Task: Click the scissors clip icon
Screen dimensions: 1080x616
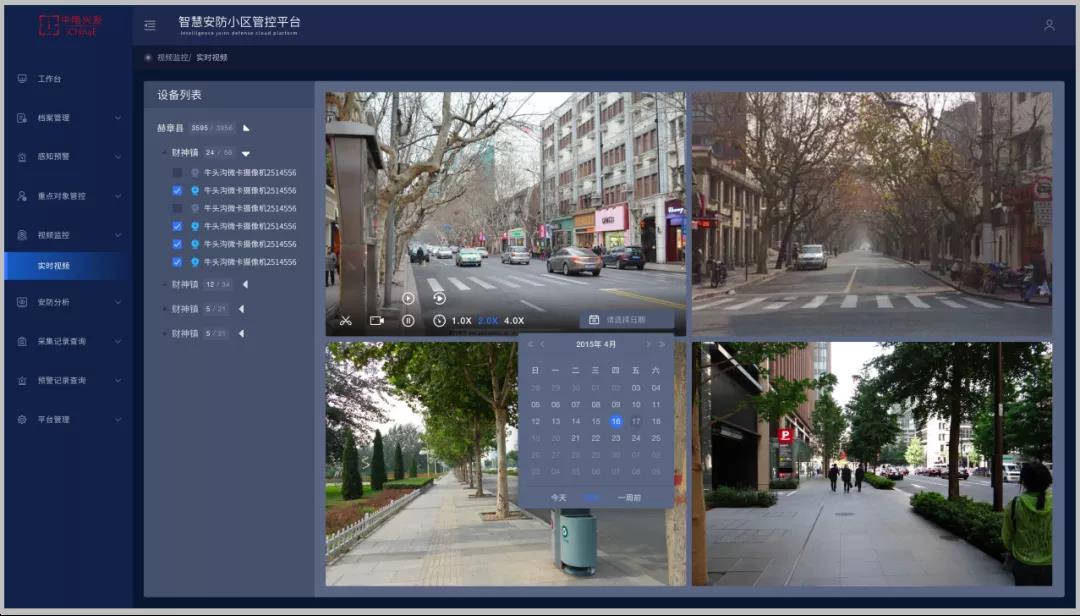Action: (345, 321)
